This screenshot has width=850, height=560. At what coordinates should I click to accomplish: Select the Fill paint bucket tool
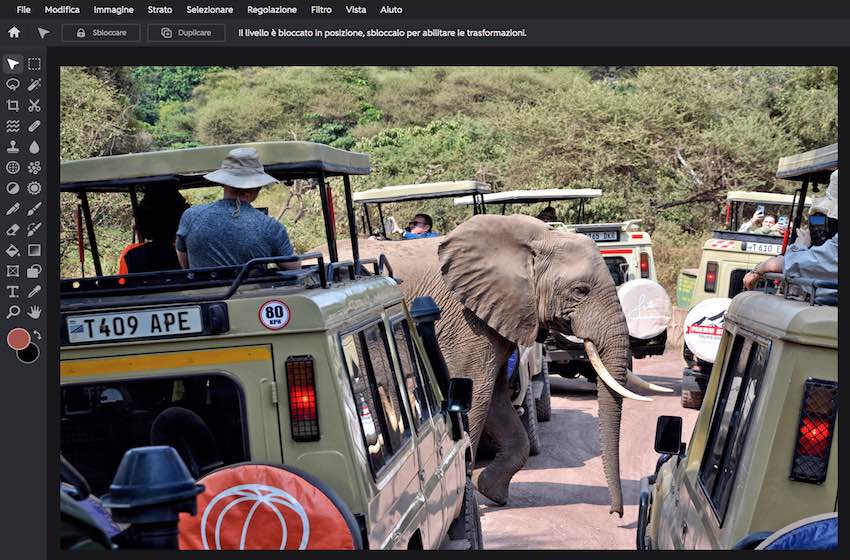coord(12,250)
